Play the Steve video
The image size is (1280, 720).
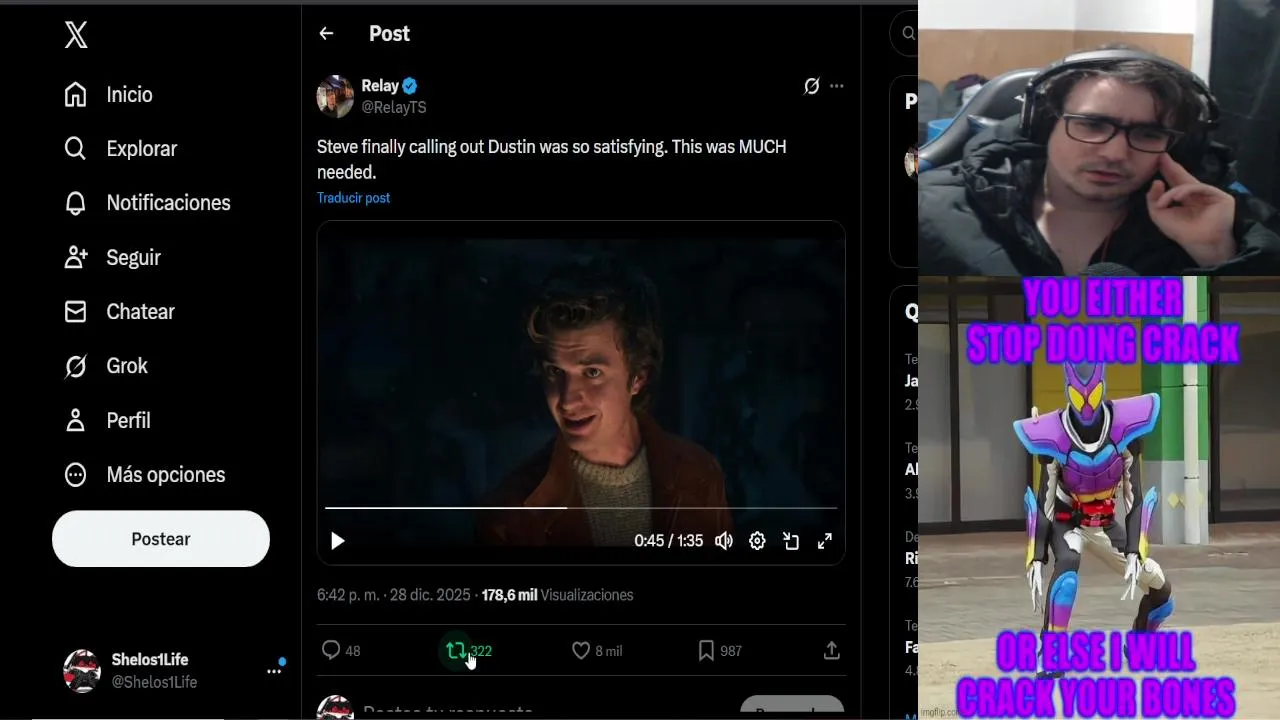pyautogui.click(x=338, y=541)
